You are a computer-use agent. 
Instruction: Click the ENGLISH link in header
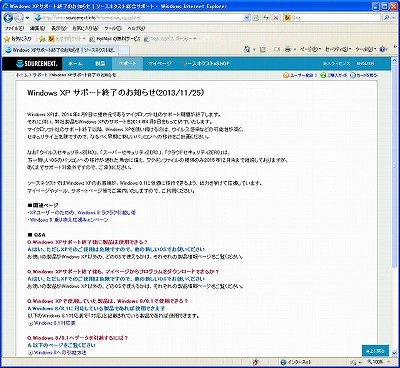pos(366,63)
